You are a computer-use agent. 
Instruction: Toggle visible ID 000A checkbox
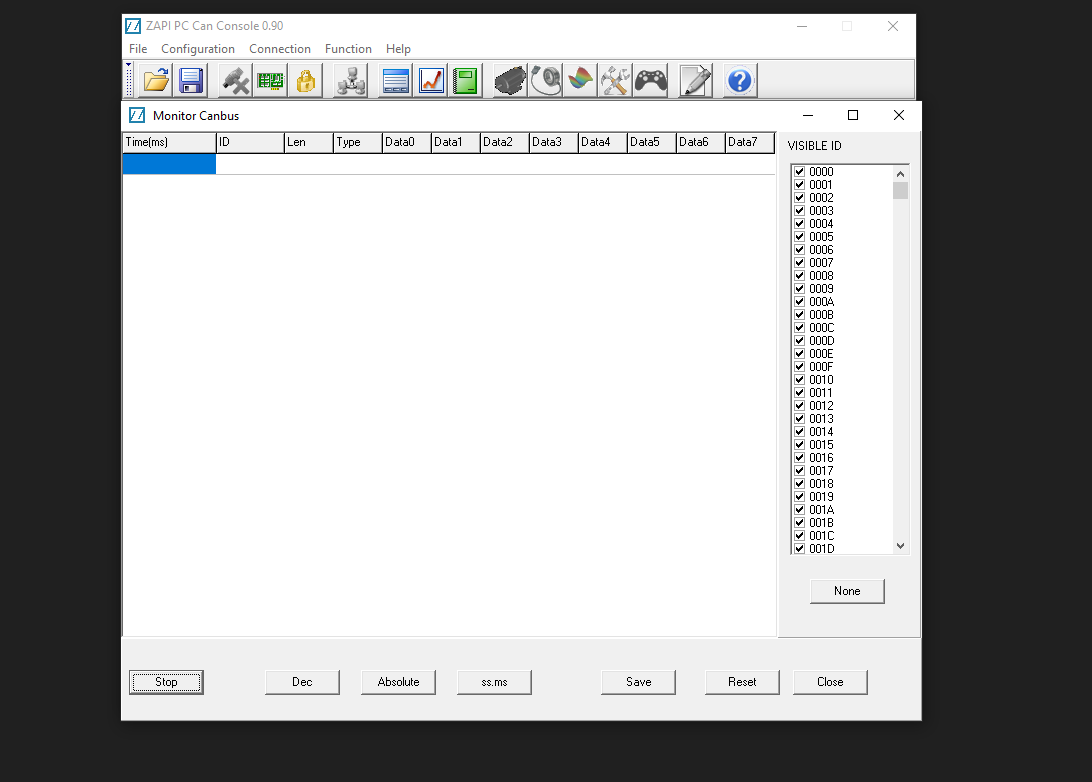(x=800, y=302)
